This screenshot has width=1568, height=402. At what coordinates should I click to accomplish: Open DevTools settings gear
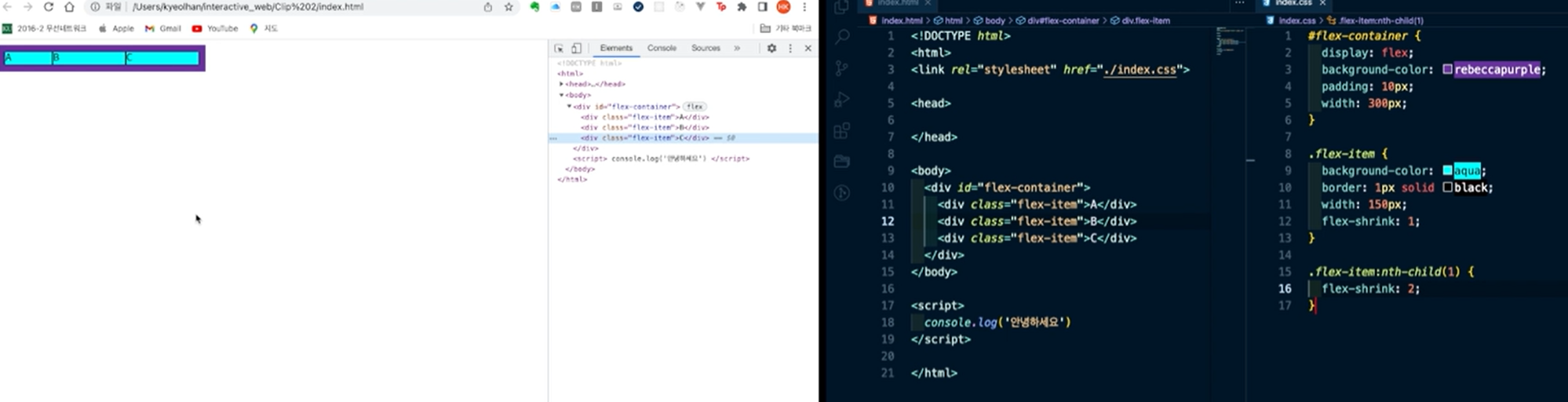coord(771,49)
